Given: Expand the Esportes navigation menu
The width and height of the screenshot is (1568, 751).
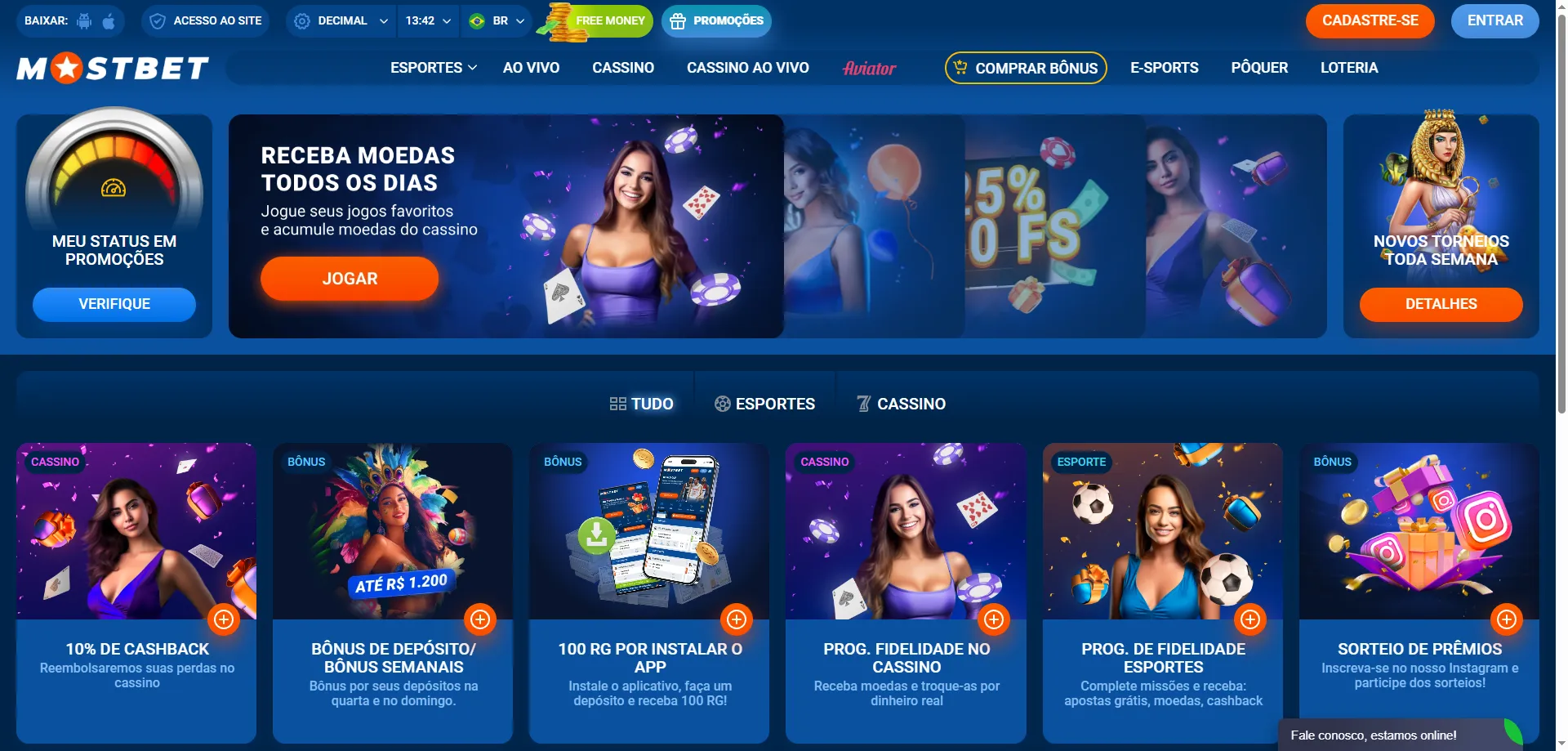Looking at the screenshot, I should (434, 68).
